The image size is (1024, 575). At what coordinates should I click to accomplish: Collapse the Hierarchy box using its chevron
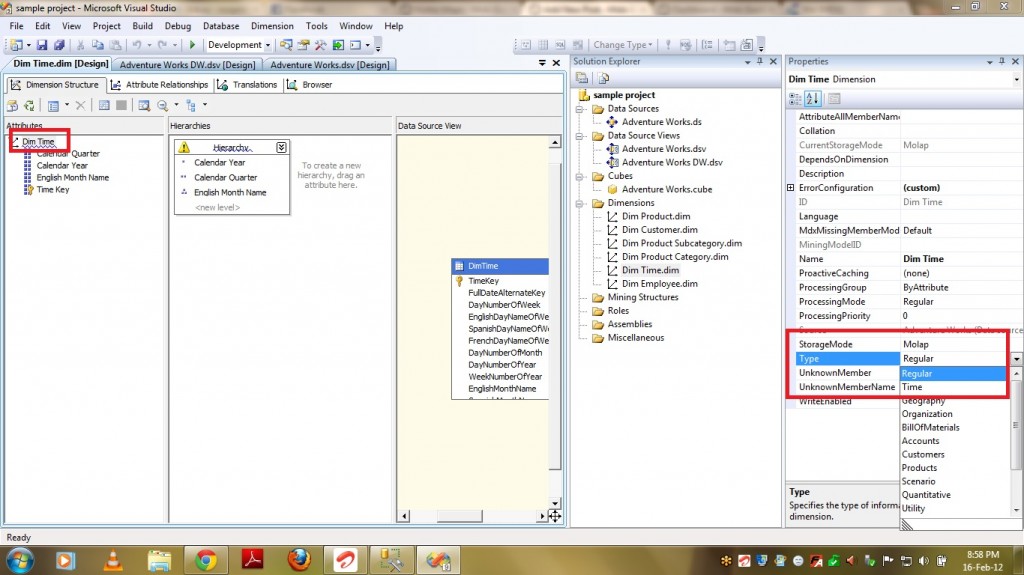pos(281,147)
